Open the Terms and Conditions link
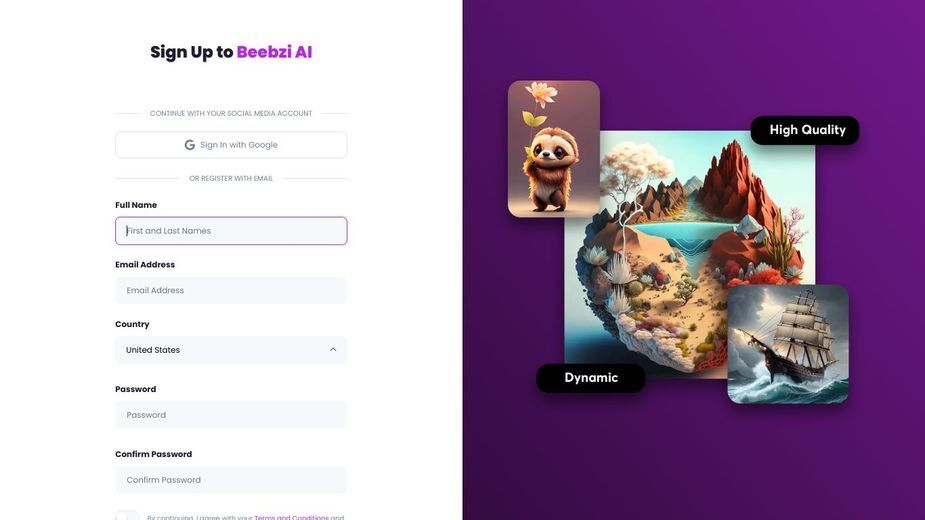 pos(291,518)
